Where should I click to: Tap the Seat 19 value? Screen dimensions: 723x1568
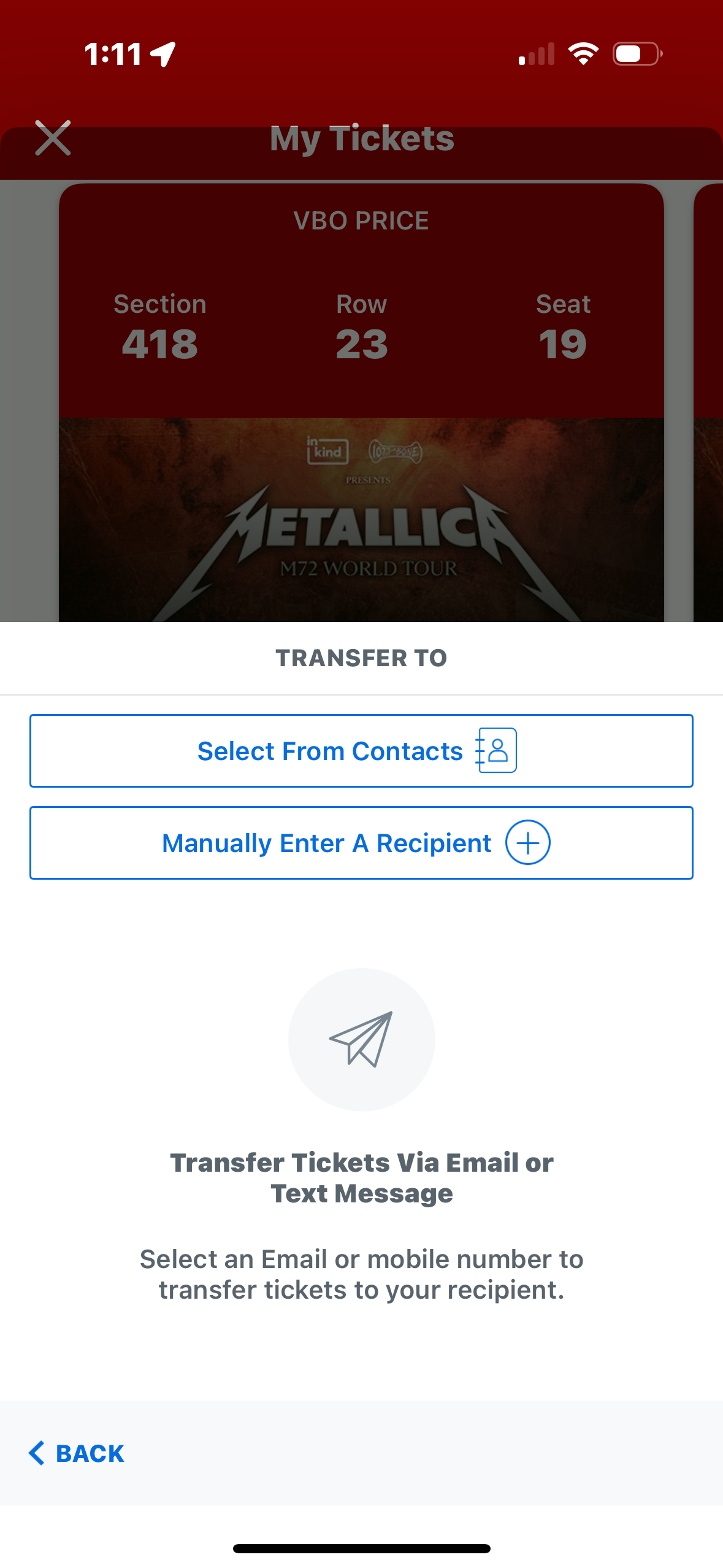(x=562, y=344)
